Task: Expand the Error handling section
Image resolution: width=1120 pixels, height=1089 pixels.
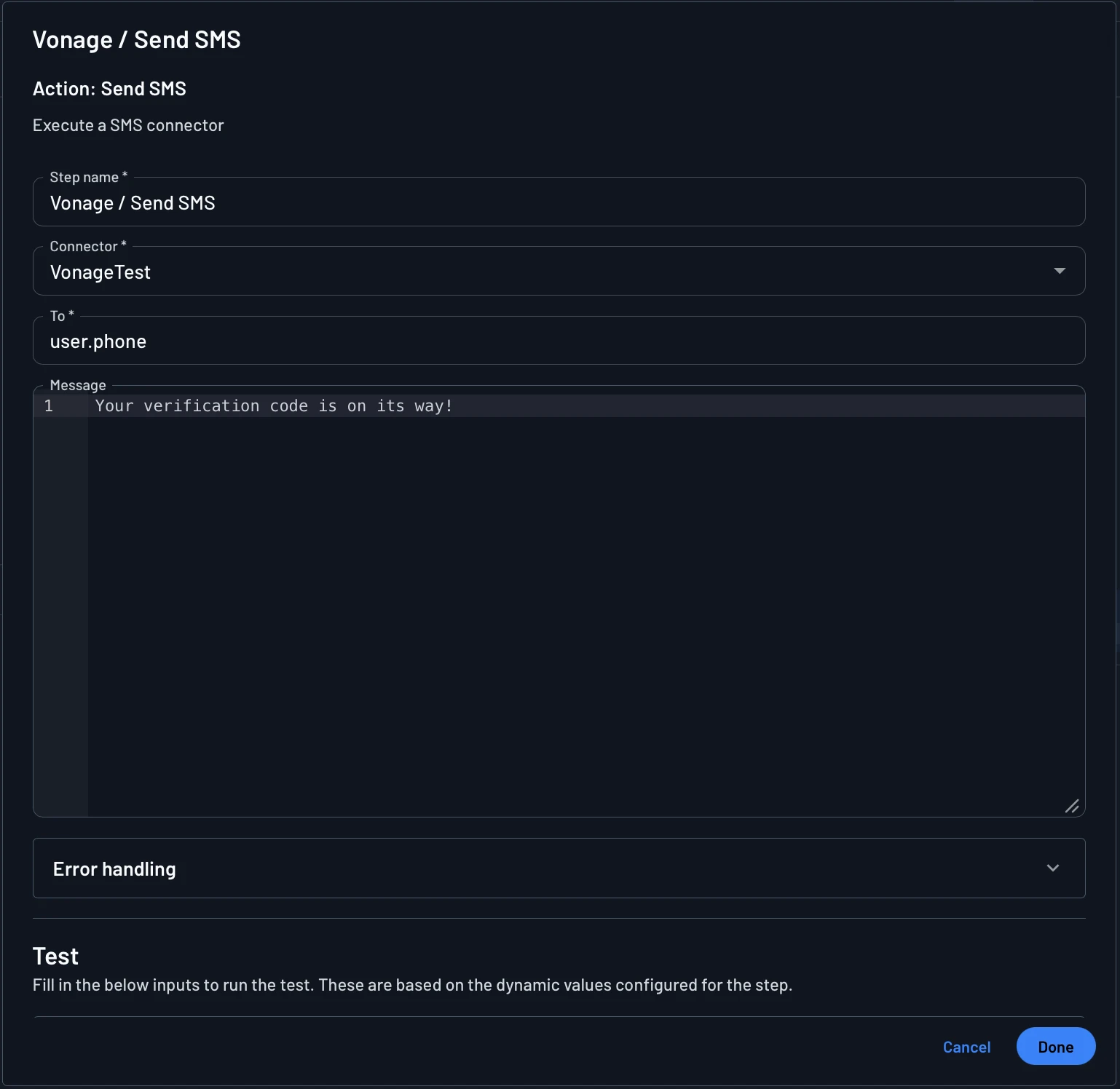Action: point(559,868)
